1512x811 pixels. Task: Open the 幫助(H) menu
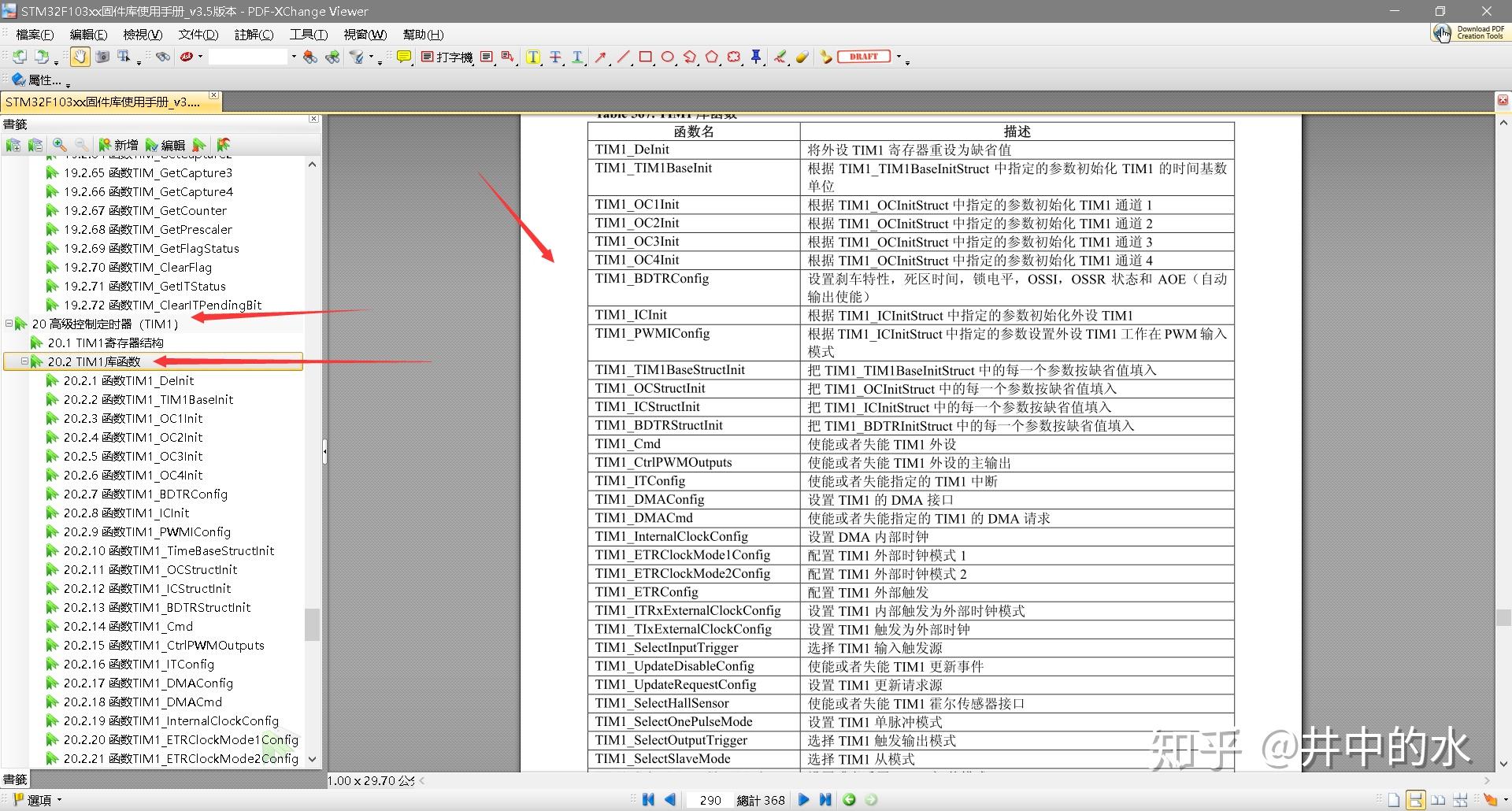423,35
